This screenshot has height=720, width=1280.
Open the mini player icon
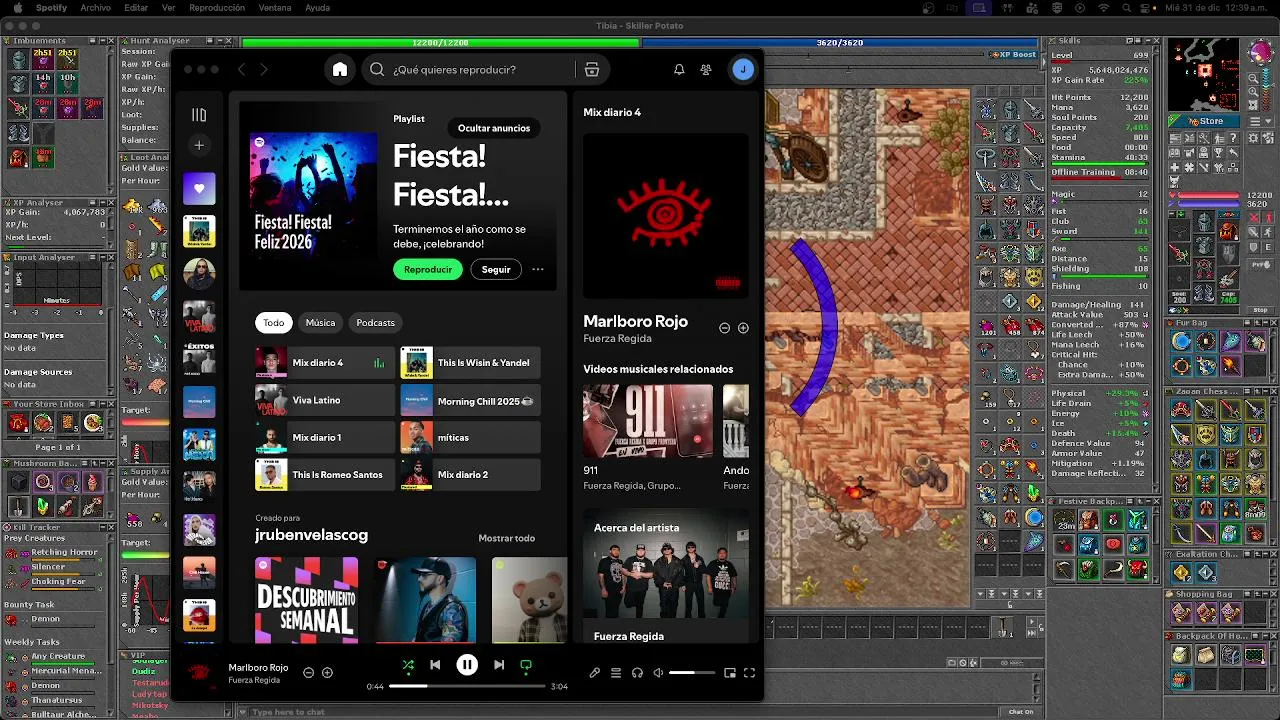[x=730, y=673]
